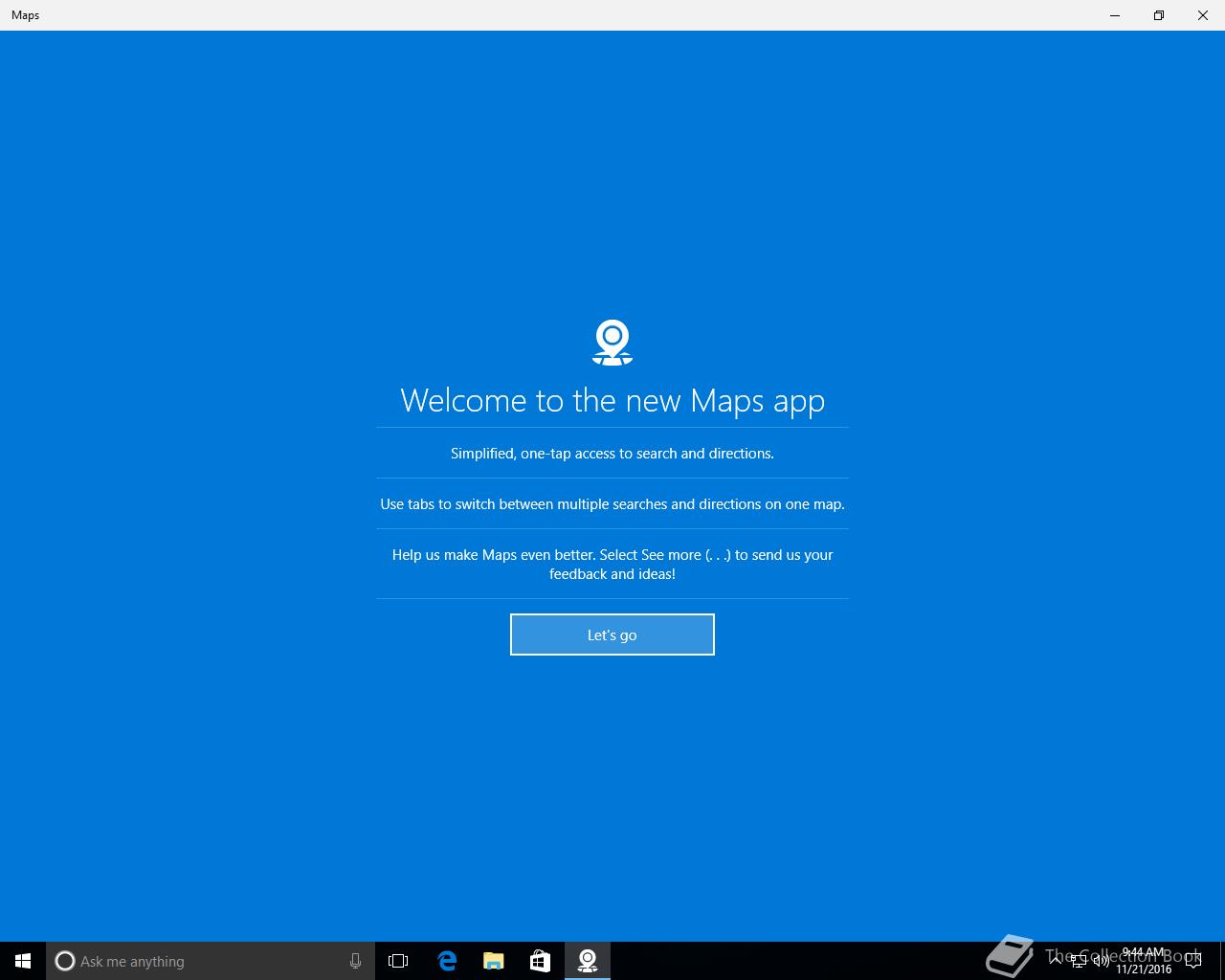1225x980 pixels.
Task: Open the Action Center notifications icon
Action: tap(1193, 961)
